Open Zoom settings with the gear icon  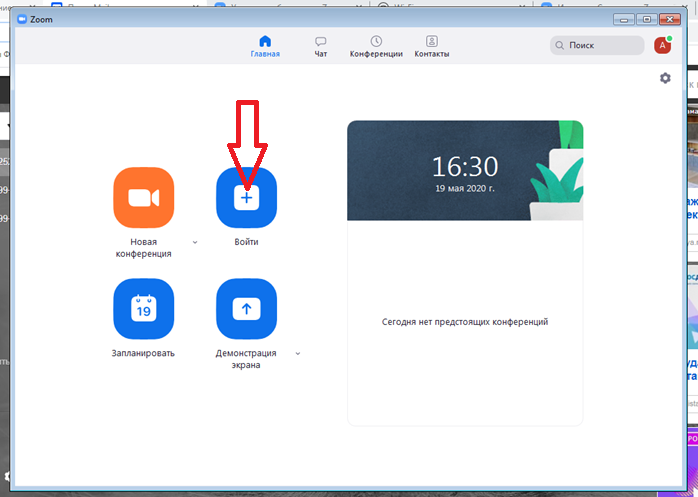pos(665,78)
